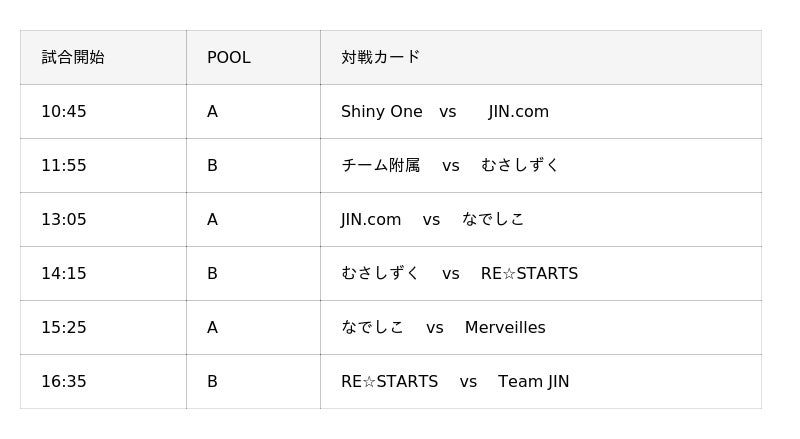Image resolution: width=800 pixels, height=439 pixels.
Task: Click the 対戦カード column header
Action: coord(381,58)
